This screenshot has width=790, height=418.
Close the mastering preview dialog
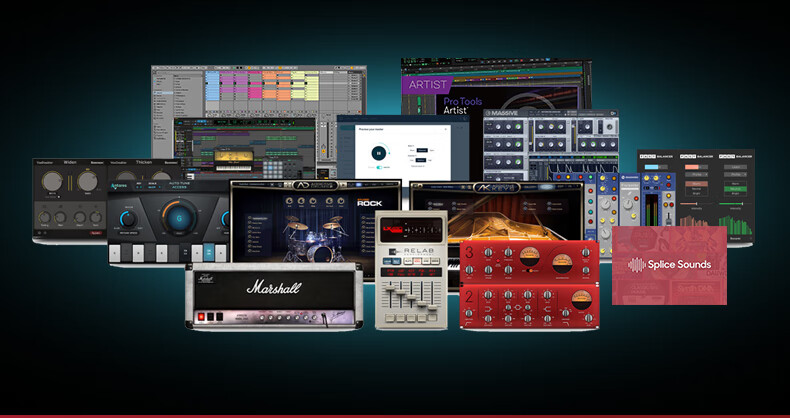tap(446, 129)
